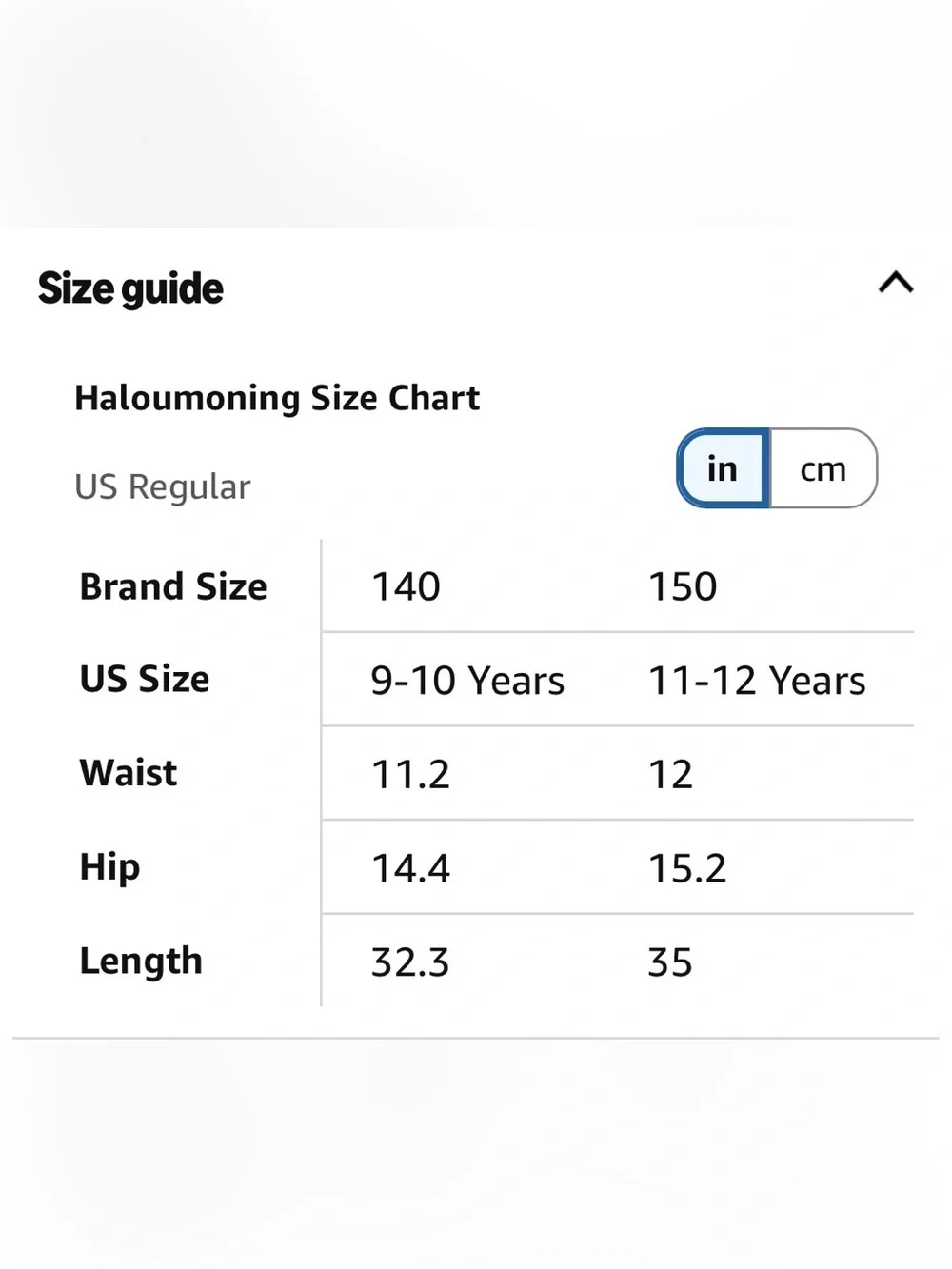
Task: Click the 15.2 hip value
Action: coord(687,868)
